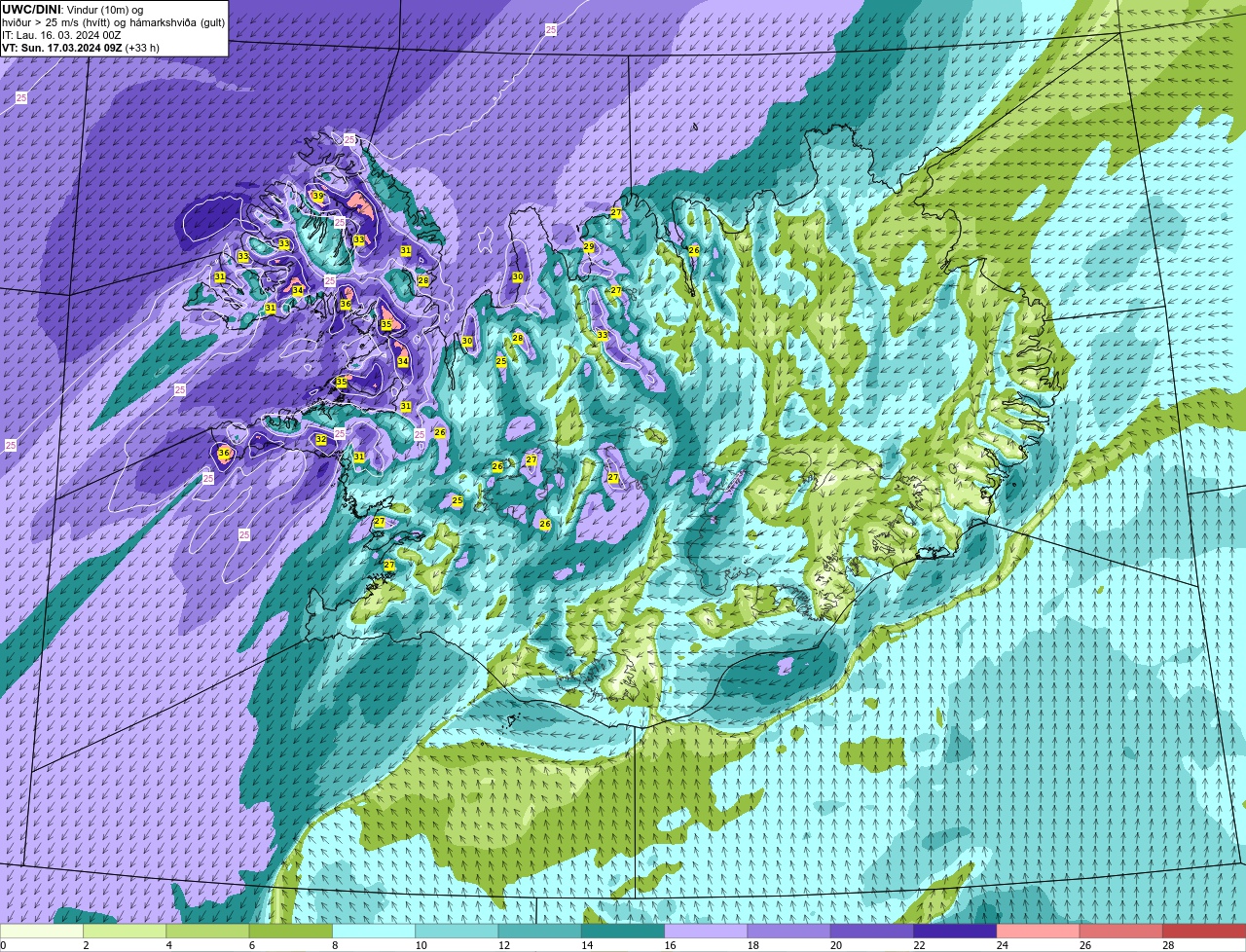The height and width of the screenshot is (952, 1246).
Task: Click the 8–10 m/s legend color swatch
Action: pos(374,932)
